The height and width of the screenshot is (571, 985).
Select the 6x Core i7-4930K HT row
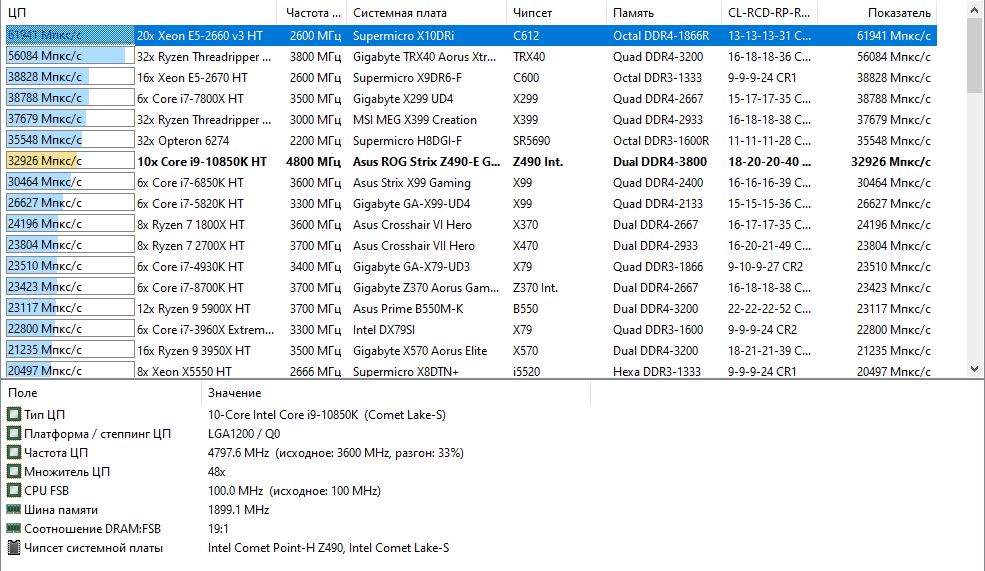[471, 266]
